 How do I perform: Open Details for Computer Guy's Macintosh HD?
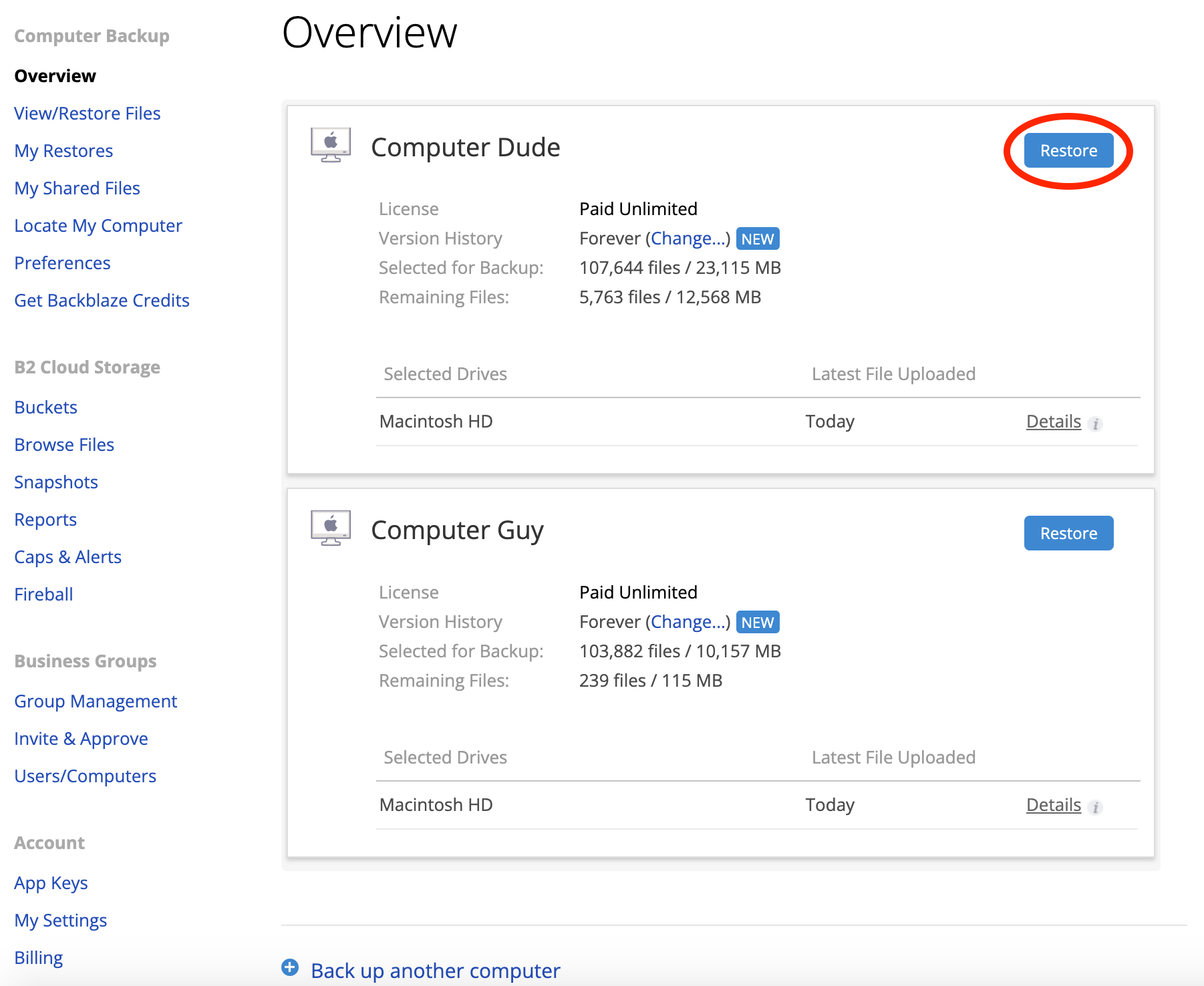[x=1054, y=805]
